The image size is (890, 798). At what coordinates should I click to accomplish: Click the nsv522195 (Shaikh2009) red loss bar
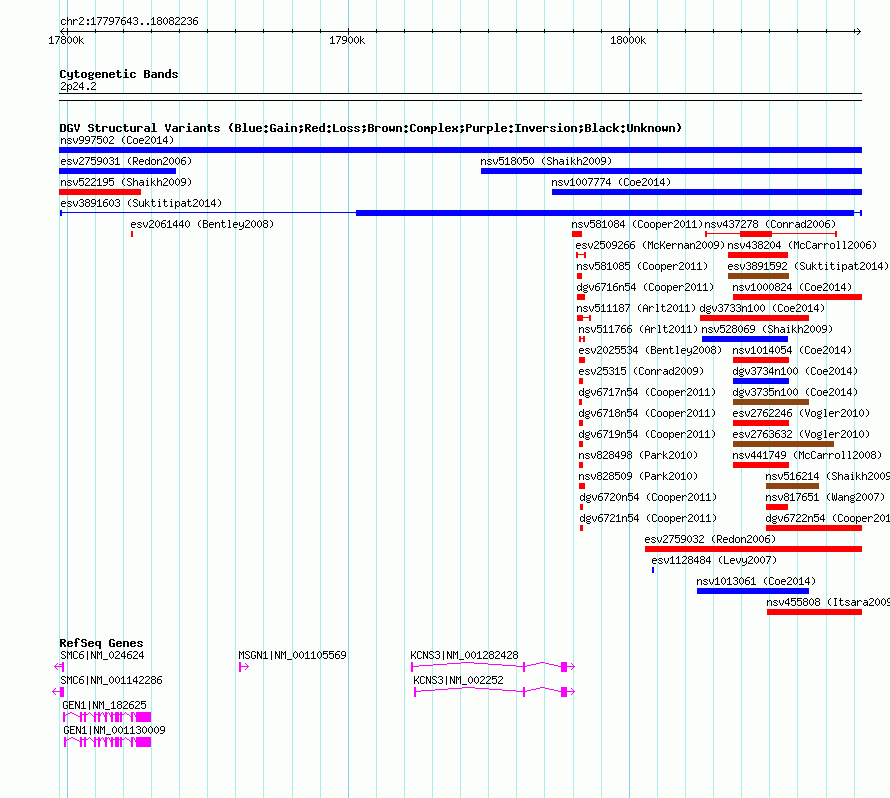coord(100,192)
